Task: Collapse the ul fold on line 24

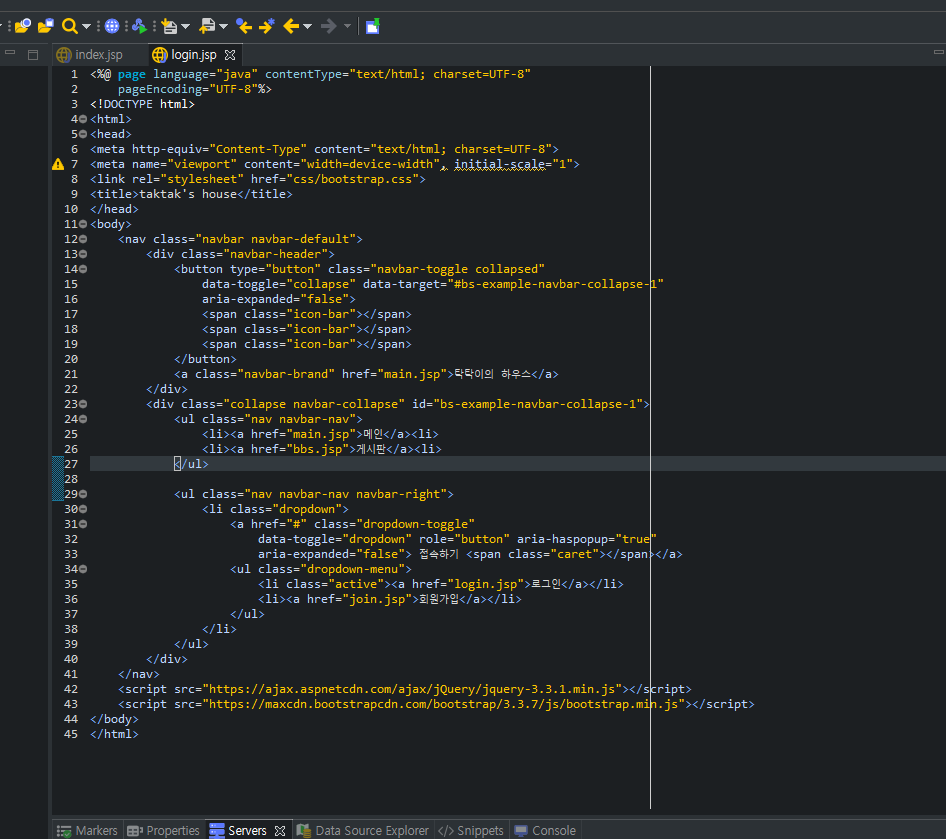Action: pos(83,419)
